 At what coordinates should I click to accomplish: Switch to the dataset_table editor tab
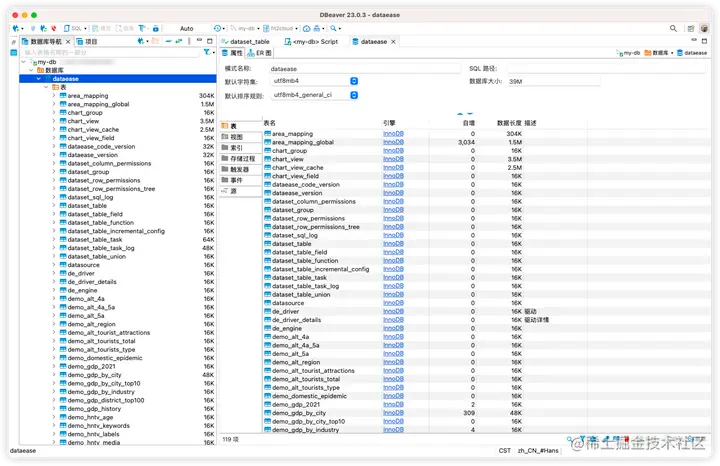click(x=246, y=42)
